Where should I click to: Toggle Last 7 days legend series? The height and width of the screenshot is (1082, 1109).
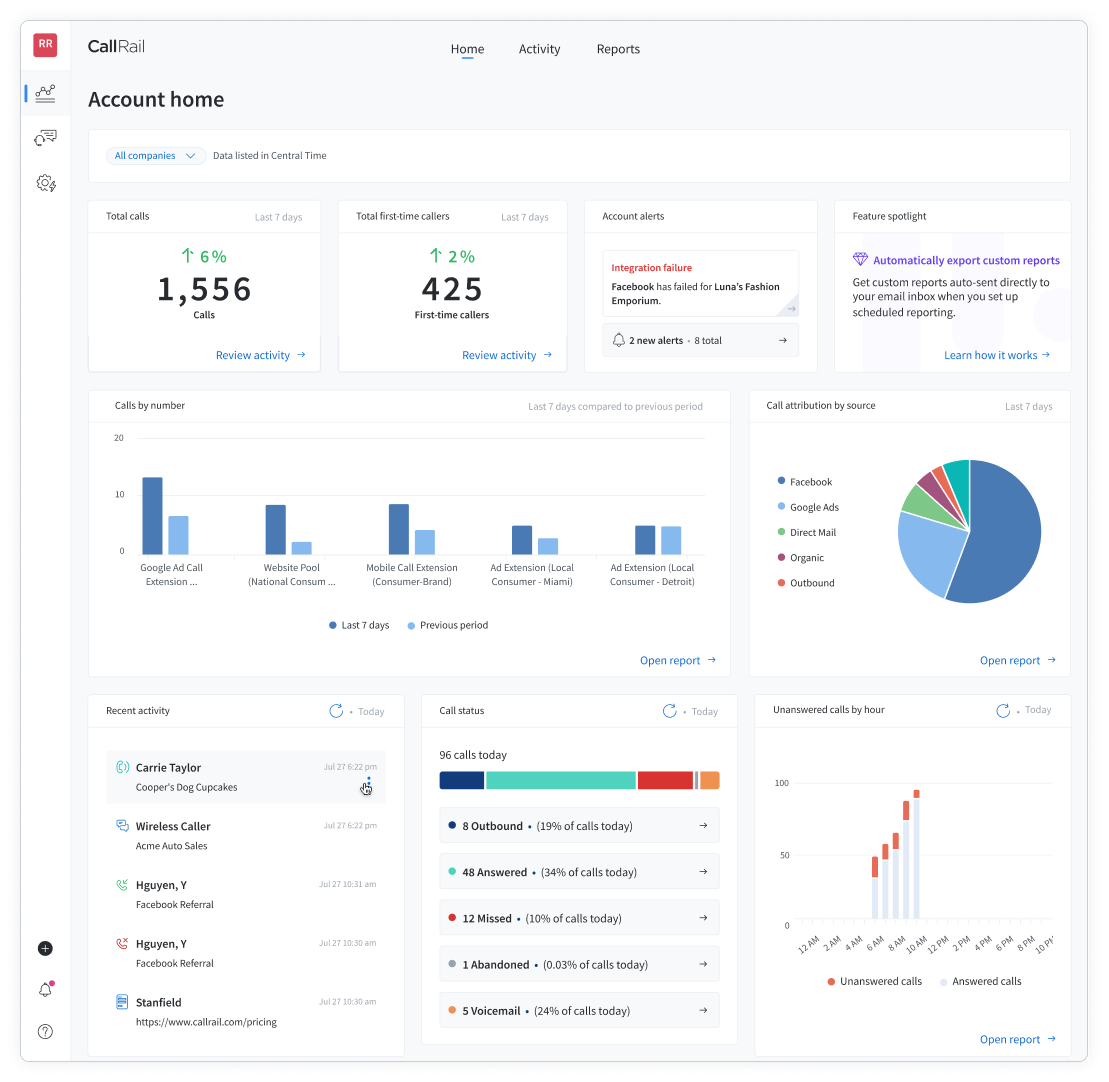click(x=359, y=625)
